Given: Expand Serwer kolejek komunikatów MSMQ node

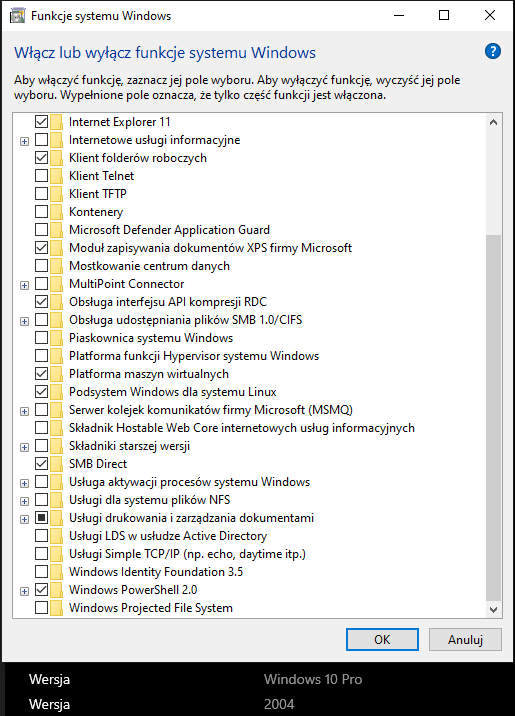Looking at the screenshot, I should (25, 411).
